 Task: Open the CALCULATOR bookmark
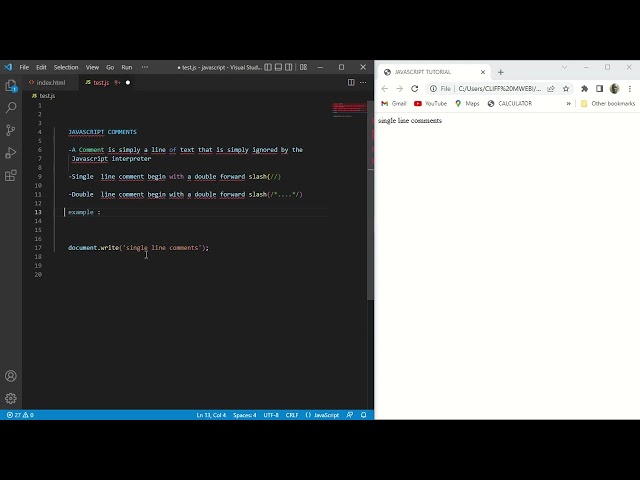pos(510,104)
